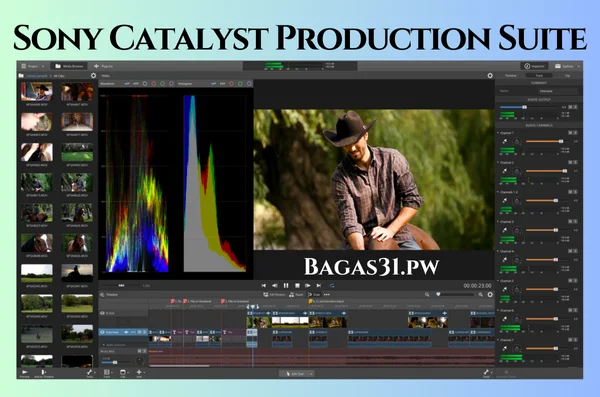Image resolution: width=600 pixels, height=397 pixels.
Task: Toggle Interview track visibility eye
Action: pyautogui.click(x=102, y=332)
